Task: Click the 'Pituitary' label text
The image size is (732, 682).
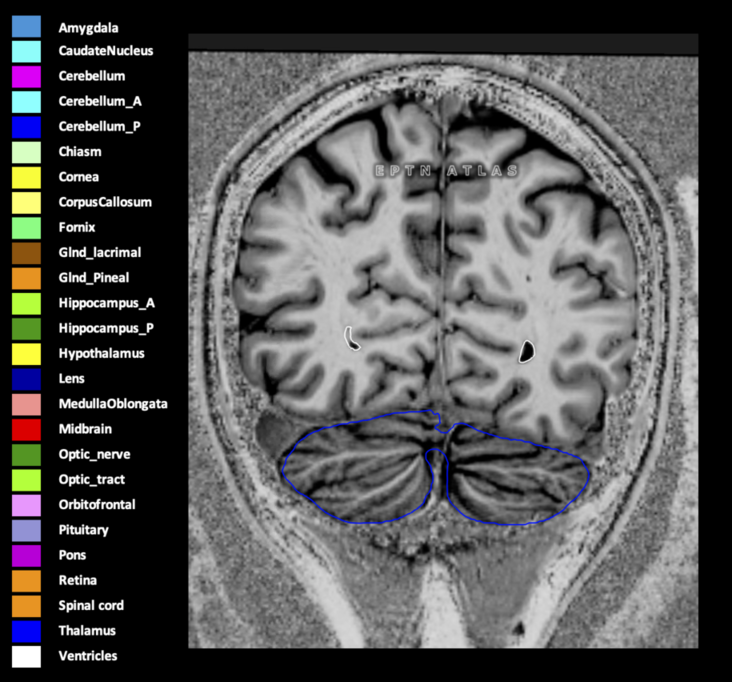Action: 84,530
